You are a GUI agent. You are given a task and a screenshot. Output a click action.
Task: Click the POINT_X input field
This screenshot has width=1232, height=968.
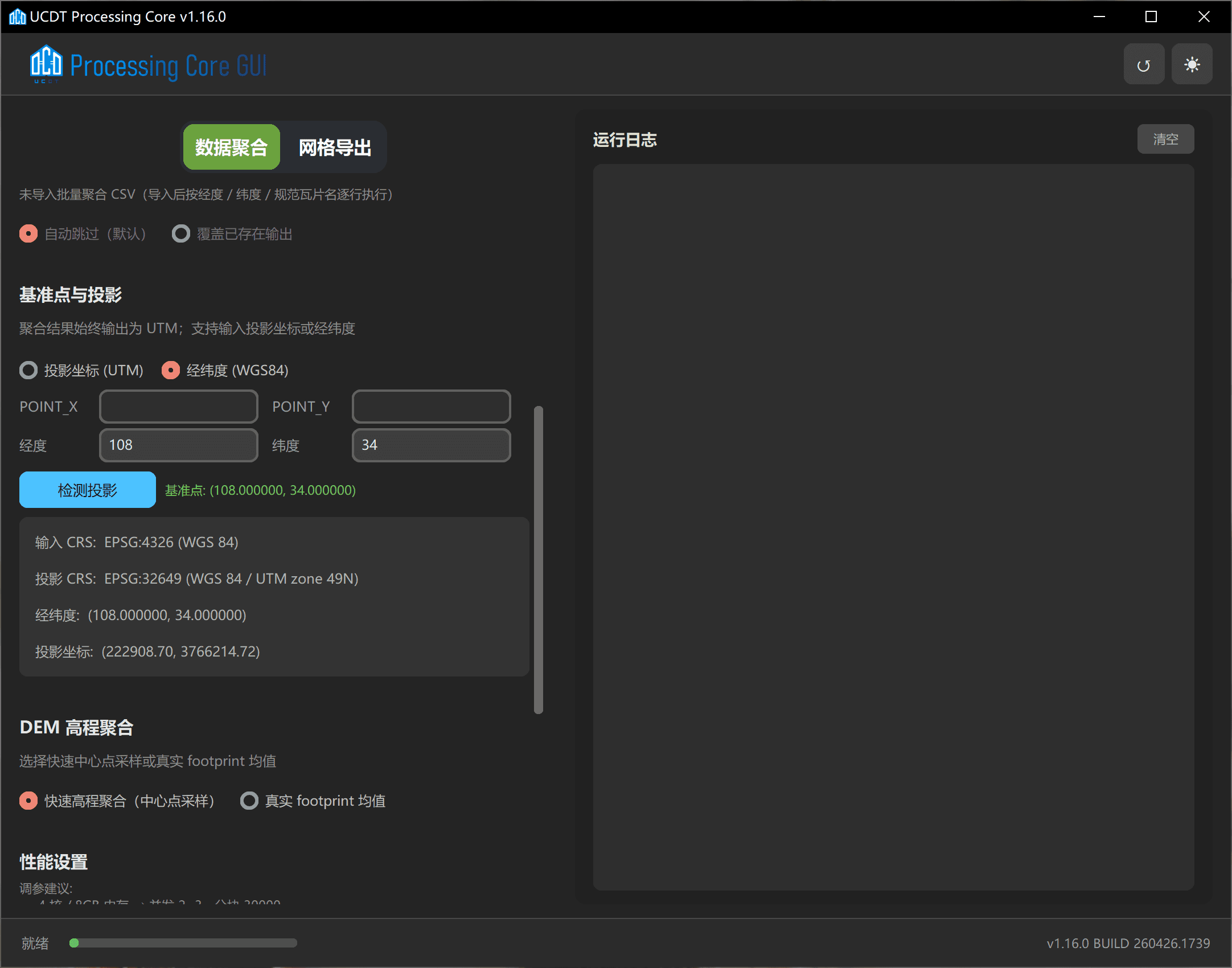pos(179,407)
